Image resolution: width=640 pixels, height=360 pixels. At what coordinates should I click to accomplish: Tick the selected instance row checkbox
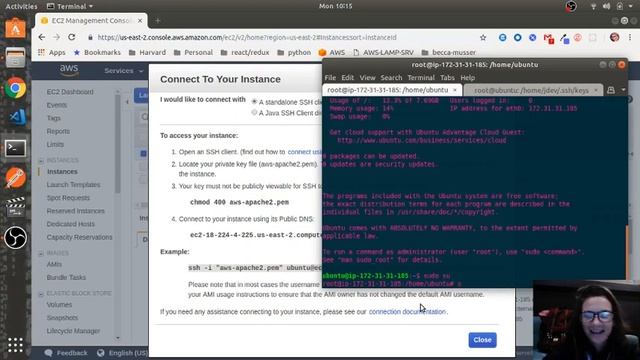coord(143,153)
